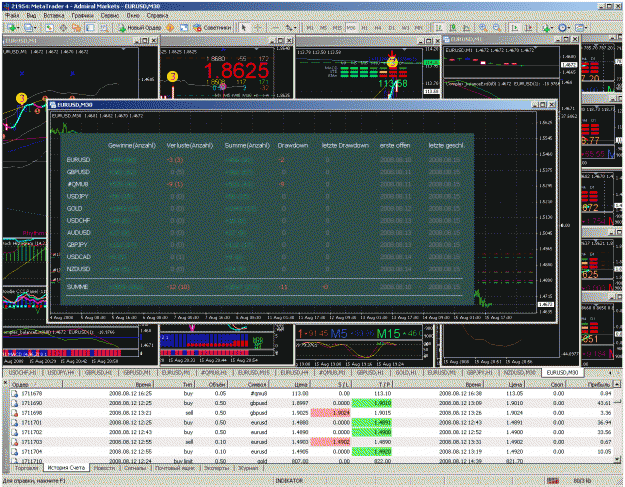
Task: Select the bar chart type icon
Action: pyautogui.click(x=439, y=27)
